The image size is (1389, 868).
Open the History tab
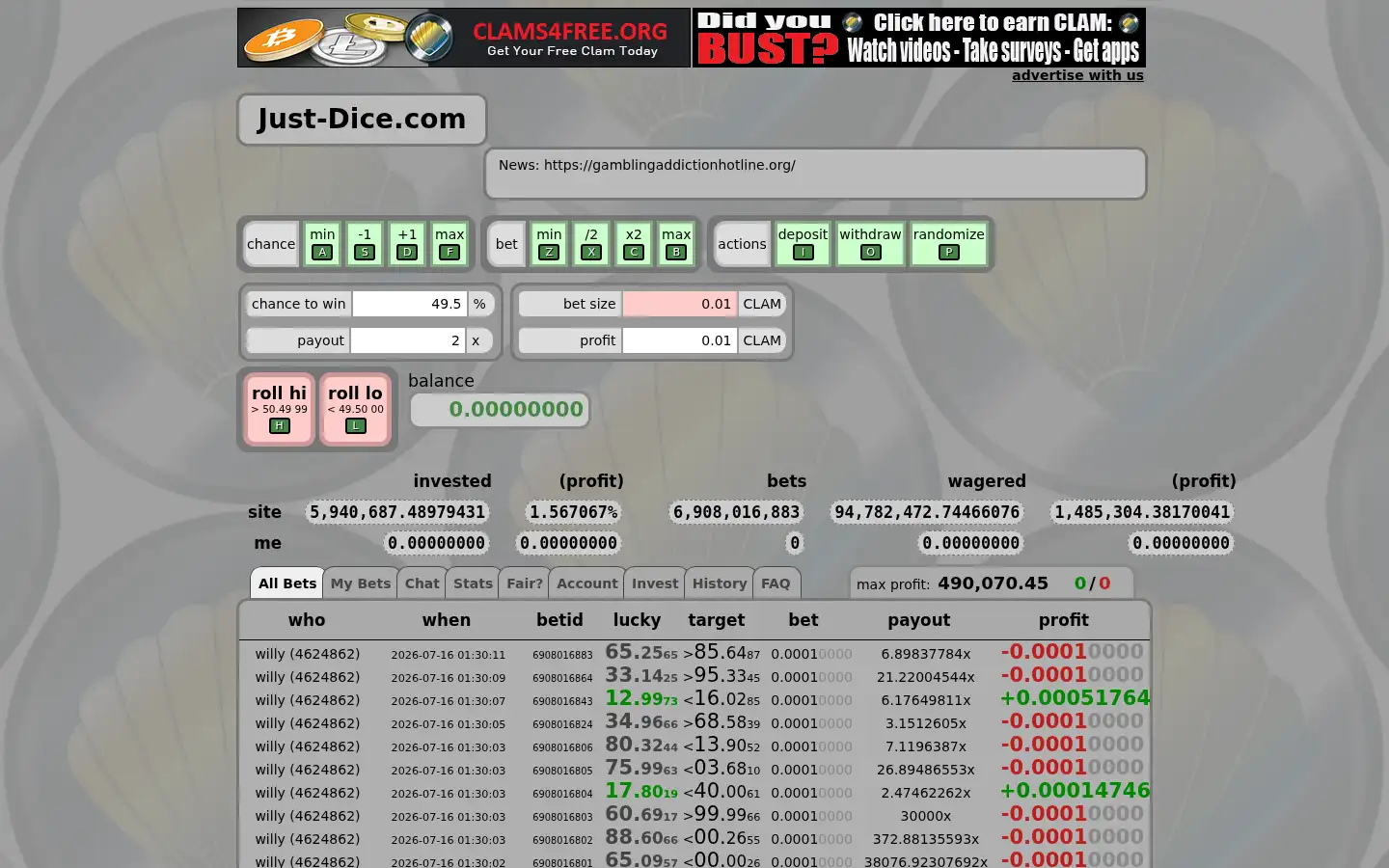pos(720,583)
